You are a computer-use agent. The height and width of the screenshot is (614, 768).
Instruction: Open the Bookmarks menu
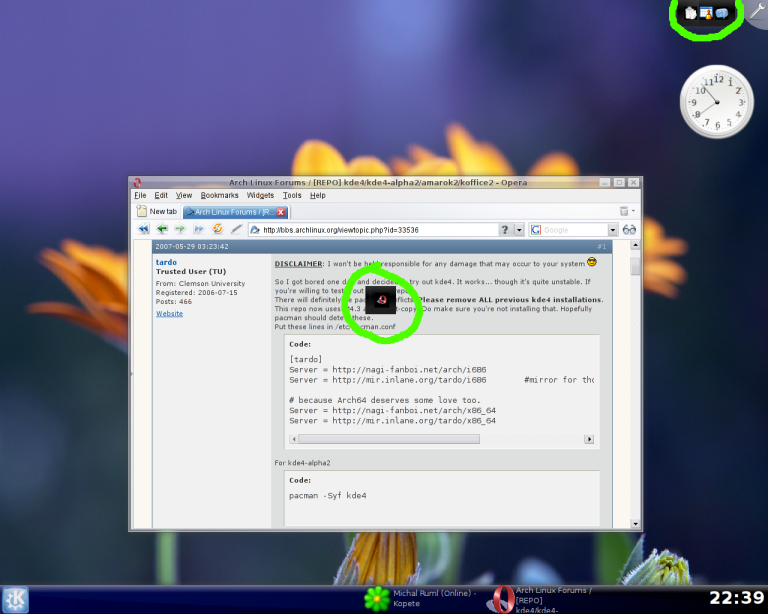point(219,195)
